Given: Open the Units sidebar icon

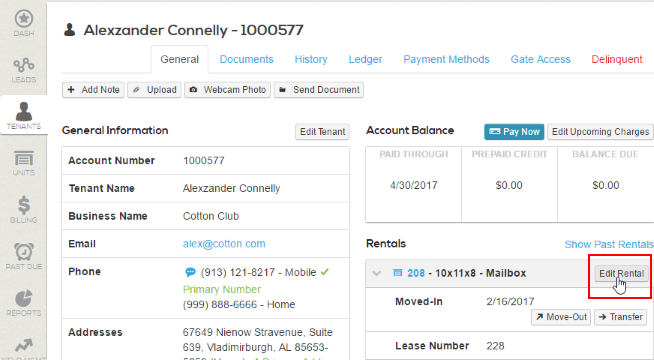Looking at the screenshot, I should (x=24, y=159).
